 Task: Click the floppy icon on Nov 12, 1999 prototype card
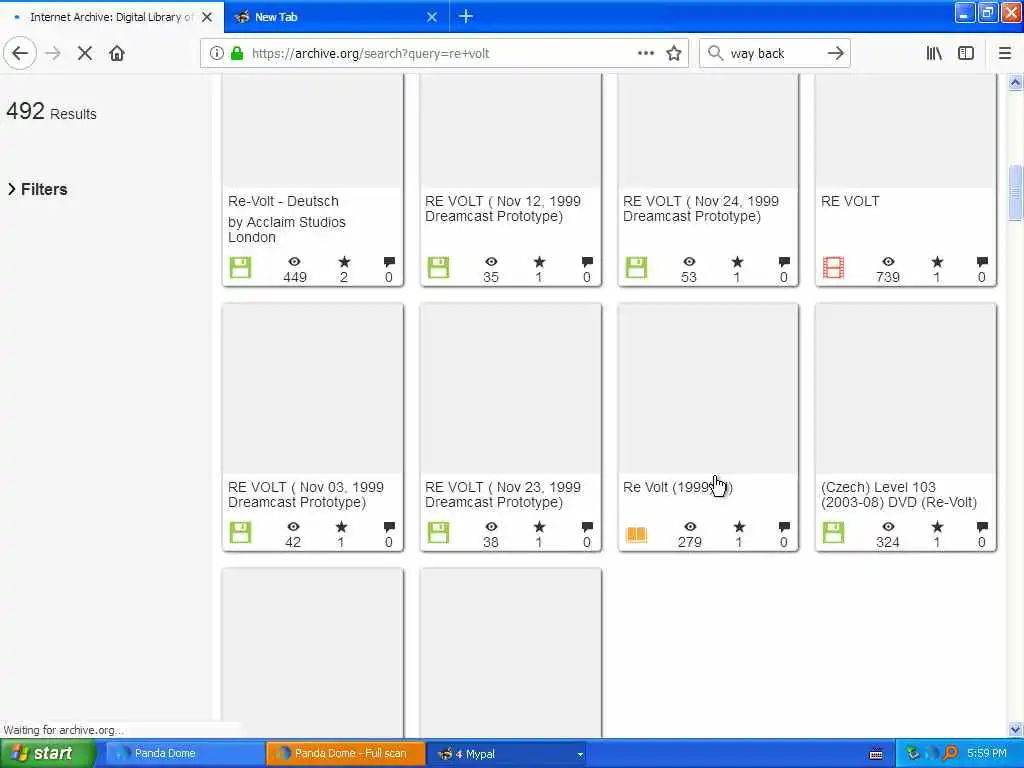pyautogui.click(x=438, y=268)
